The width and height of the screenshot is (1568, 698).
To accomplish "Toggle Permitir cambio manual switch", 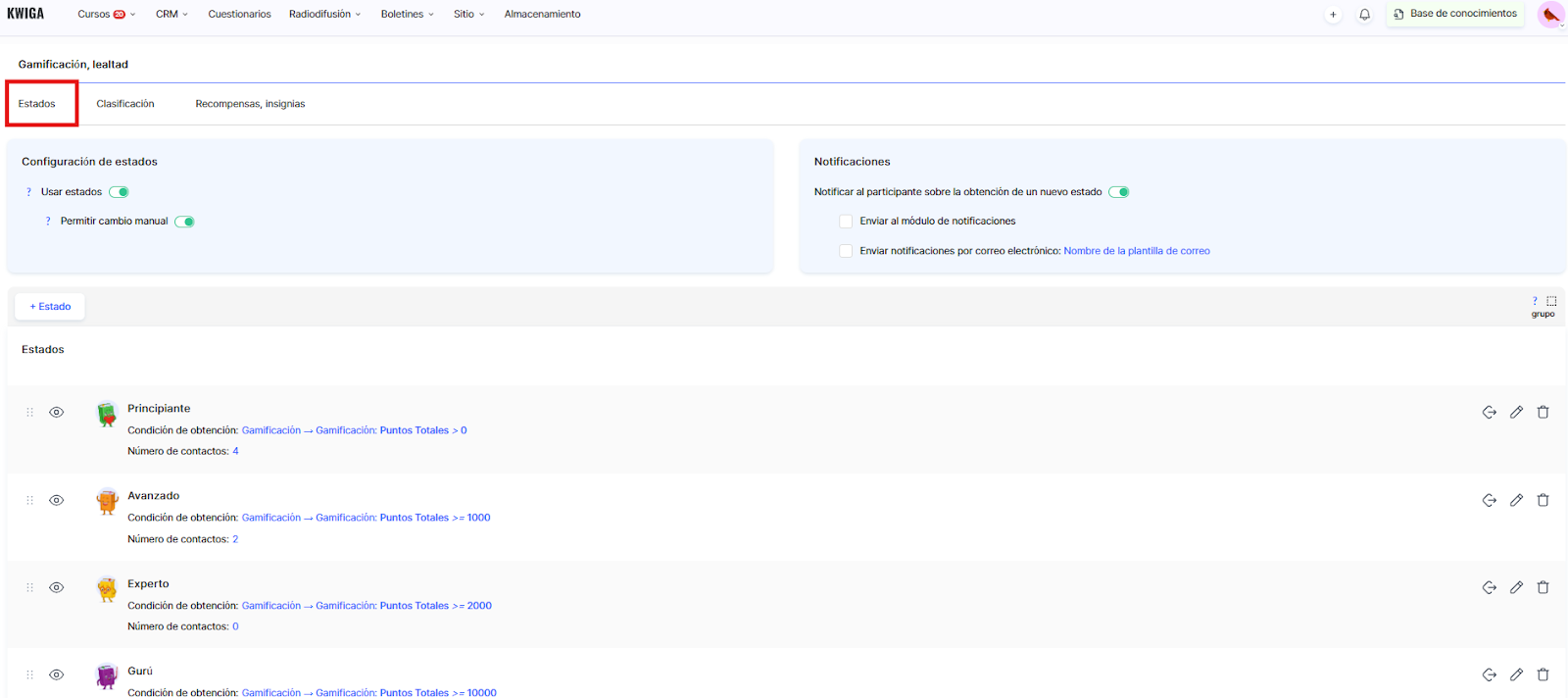I will [184, 222].
